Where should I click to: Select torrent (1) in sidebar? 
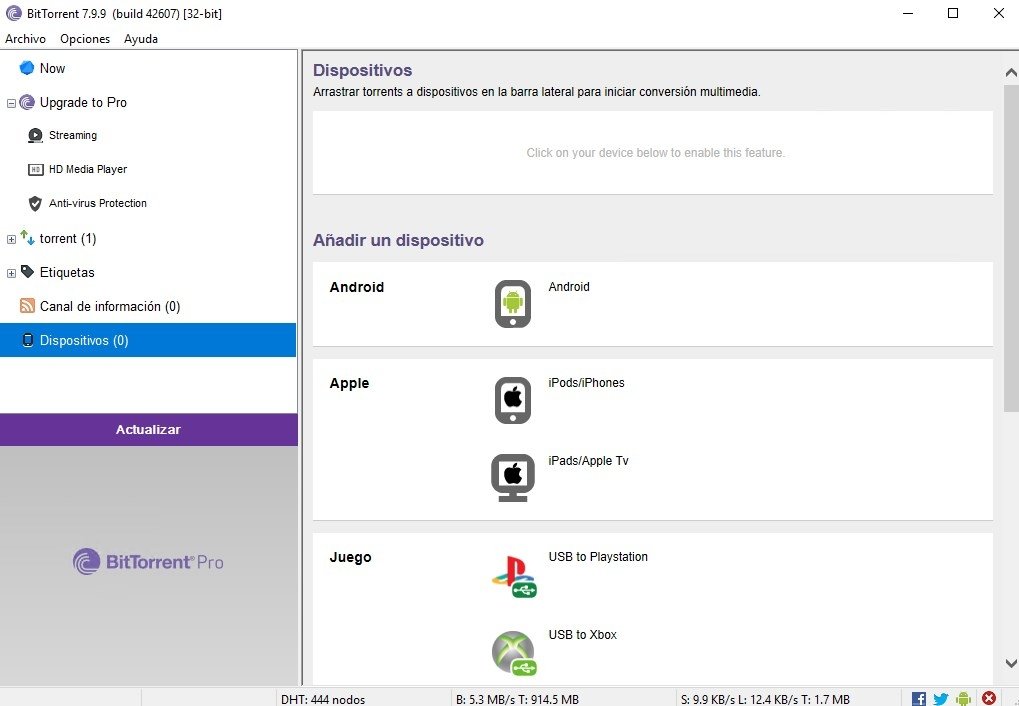click(68, 239)
